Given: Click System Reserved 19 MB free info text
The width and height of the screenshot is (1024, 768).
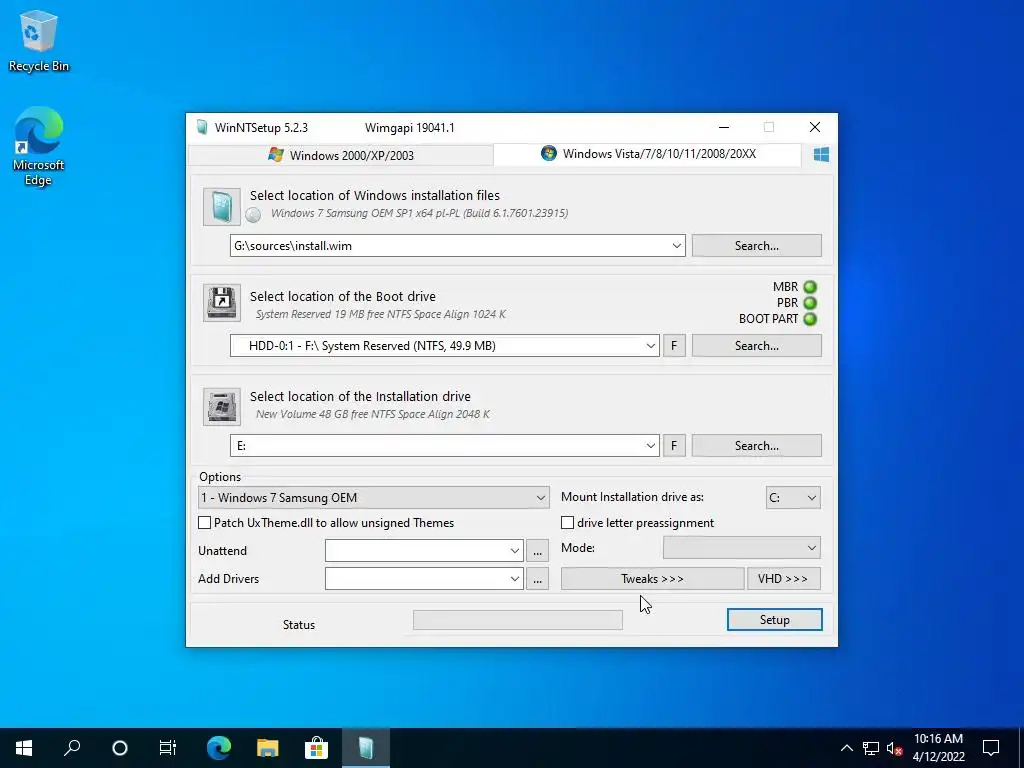Looking at the screenshot, I should [x=381, y=314].
